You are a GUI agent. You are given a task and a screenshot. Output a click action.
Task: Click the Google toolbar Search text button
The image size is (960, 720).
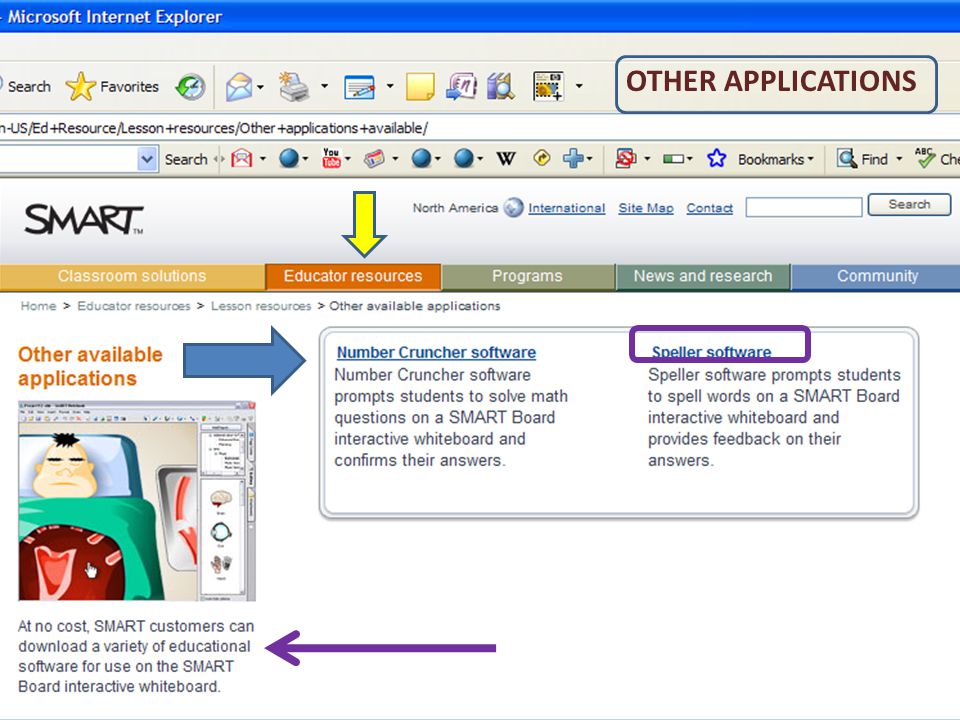point(186,159)
